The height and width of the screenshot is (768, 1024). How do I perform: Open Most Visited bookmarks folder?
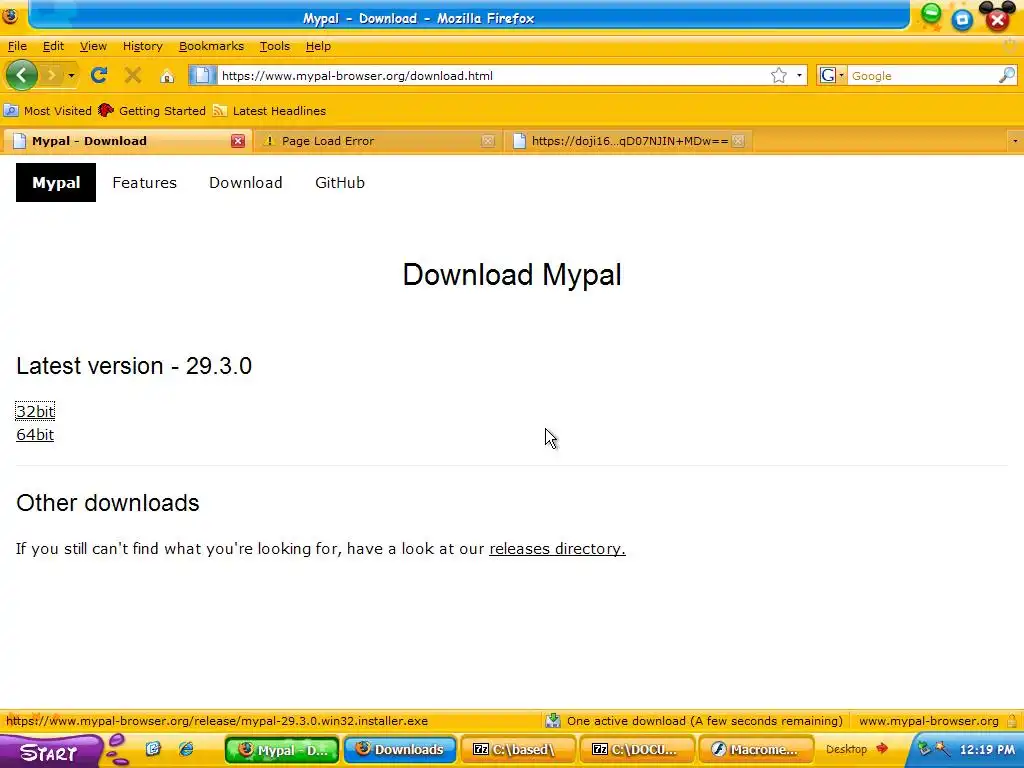(48, 111)
